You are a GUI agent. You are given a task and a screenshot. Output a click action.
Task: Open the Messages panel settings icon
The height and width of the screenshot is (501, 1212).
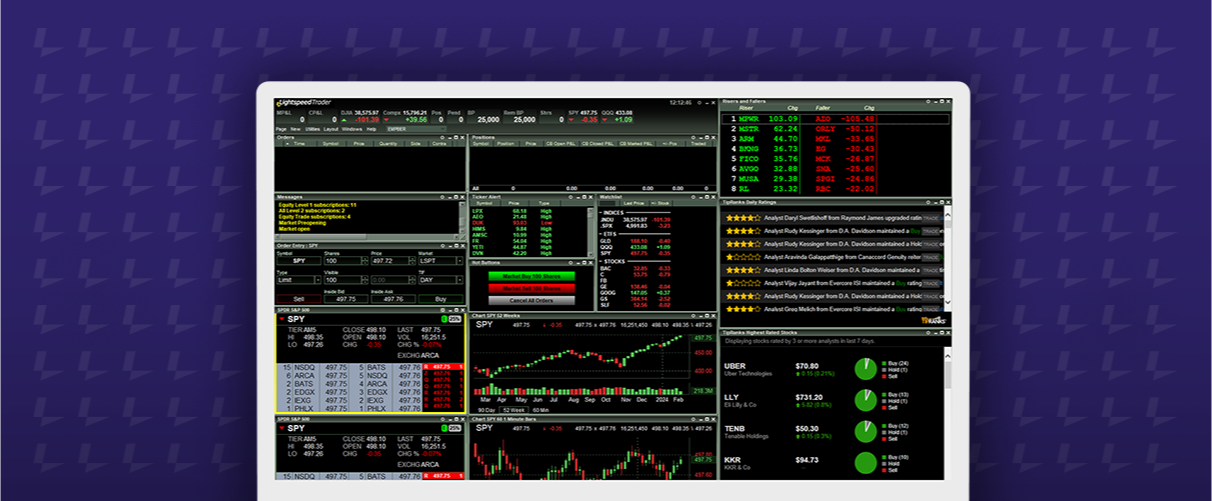pyautogui.click(x=442, y=197)
